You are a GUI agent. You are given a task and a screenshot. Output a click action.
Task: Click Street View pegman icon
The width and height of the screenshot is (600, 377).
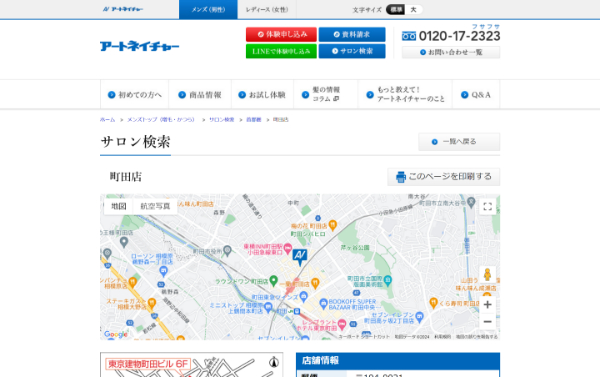(x=488, y=275)
